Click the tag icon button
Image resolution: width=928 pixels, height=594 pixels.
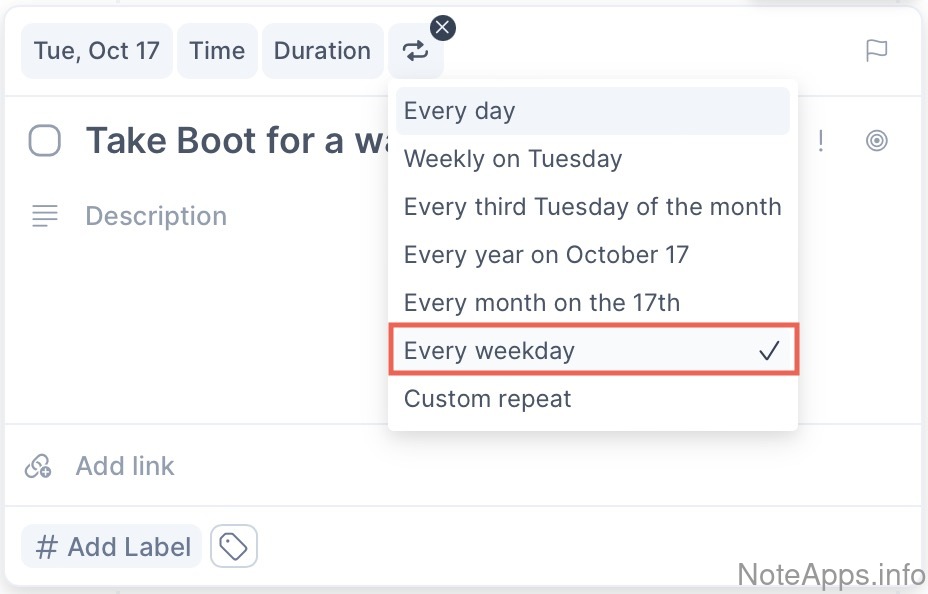click(234, 547)
